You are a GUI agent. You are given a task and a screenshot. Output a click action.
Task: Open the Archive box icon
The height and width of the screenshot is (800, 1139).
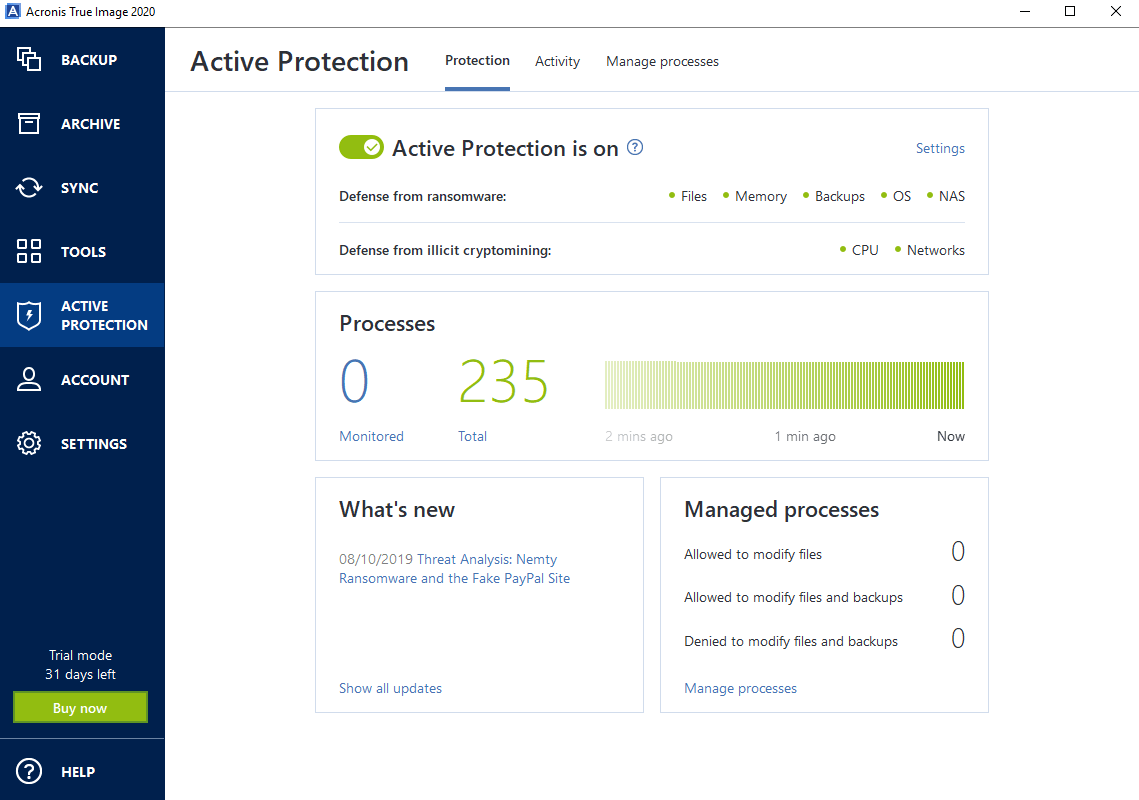[x=29, y=124]
